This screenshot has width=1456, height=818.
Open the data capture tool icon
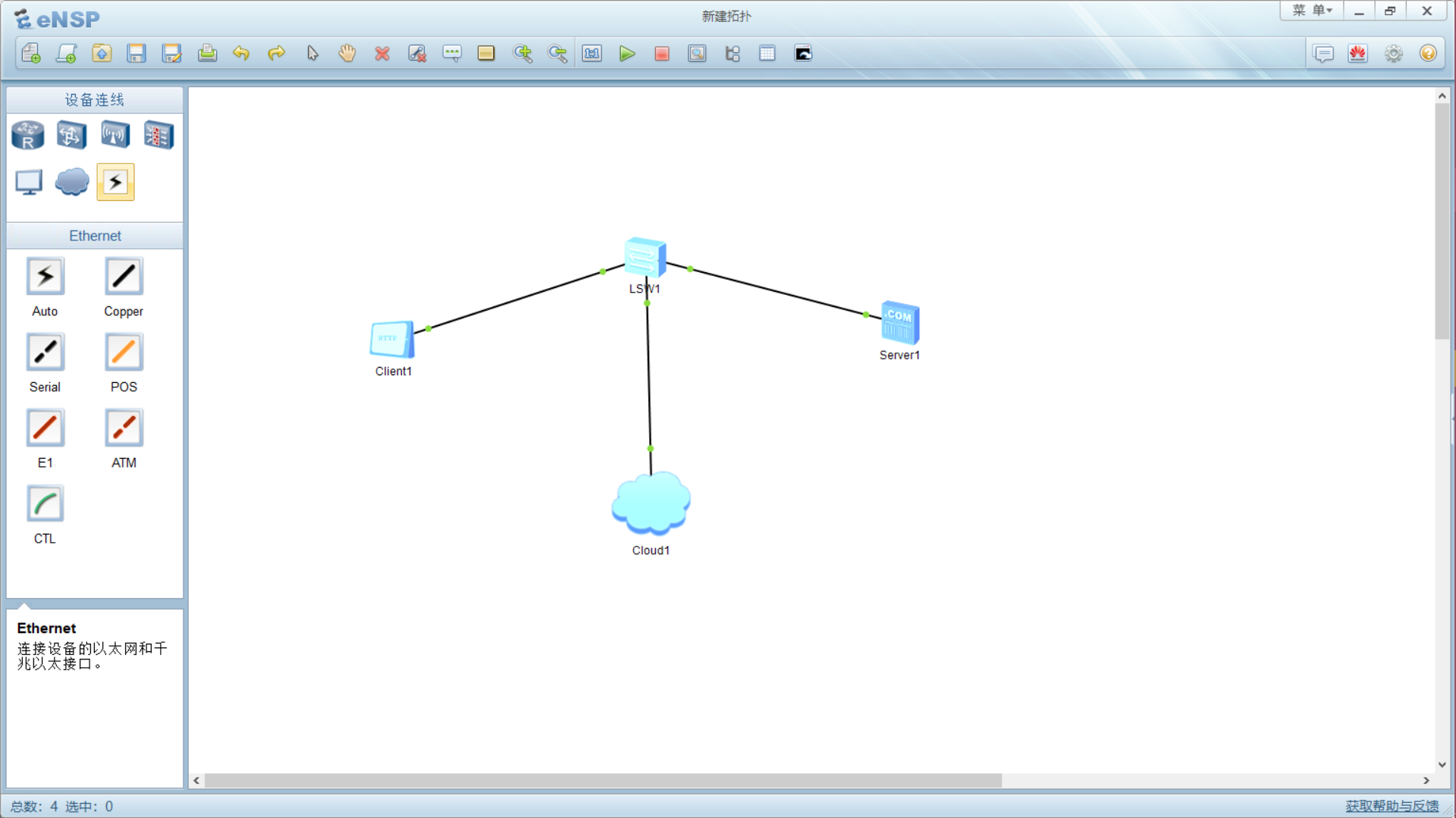pyautogui.click(x=697, y=54)
